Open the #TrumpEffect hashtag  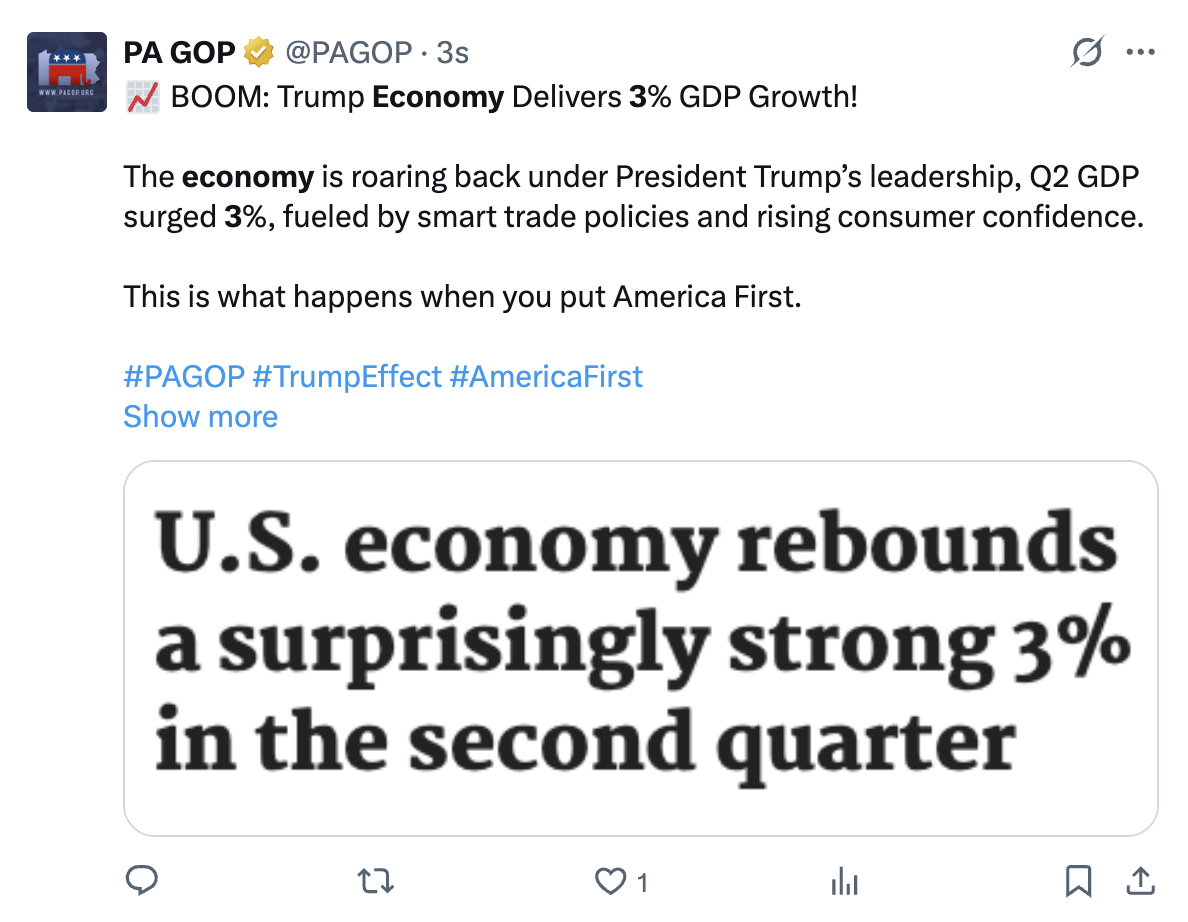(347, 376)
